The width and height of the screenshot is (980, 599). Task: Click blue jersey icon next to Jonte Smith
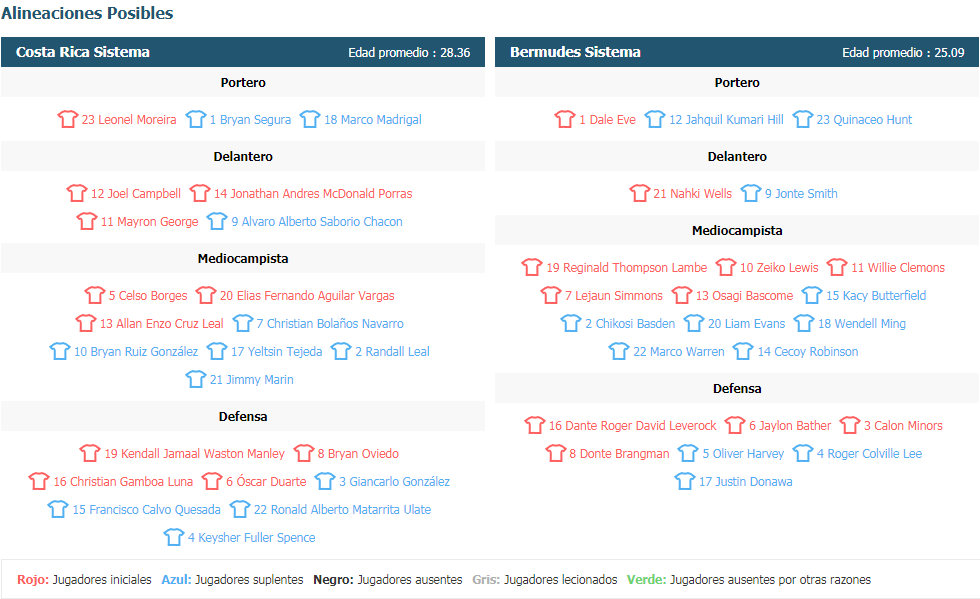[x=751, y=193]
